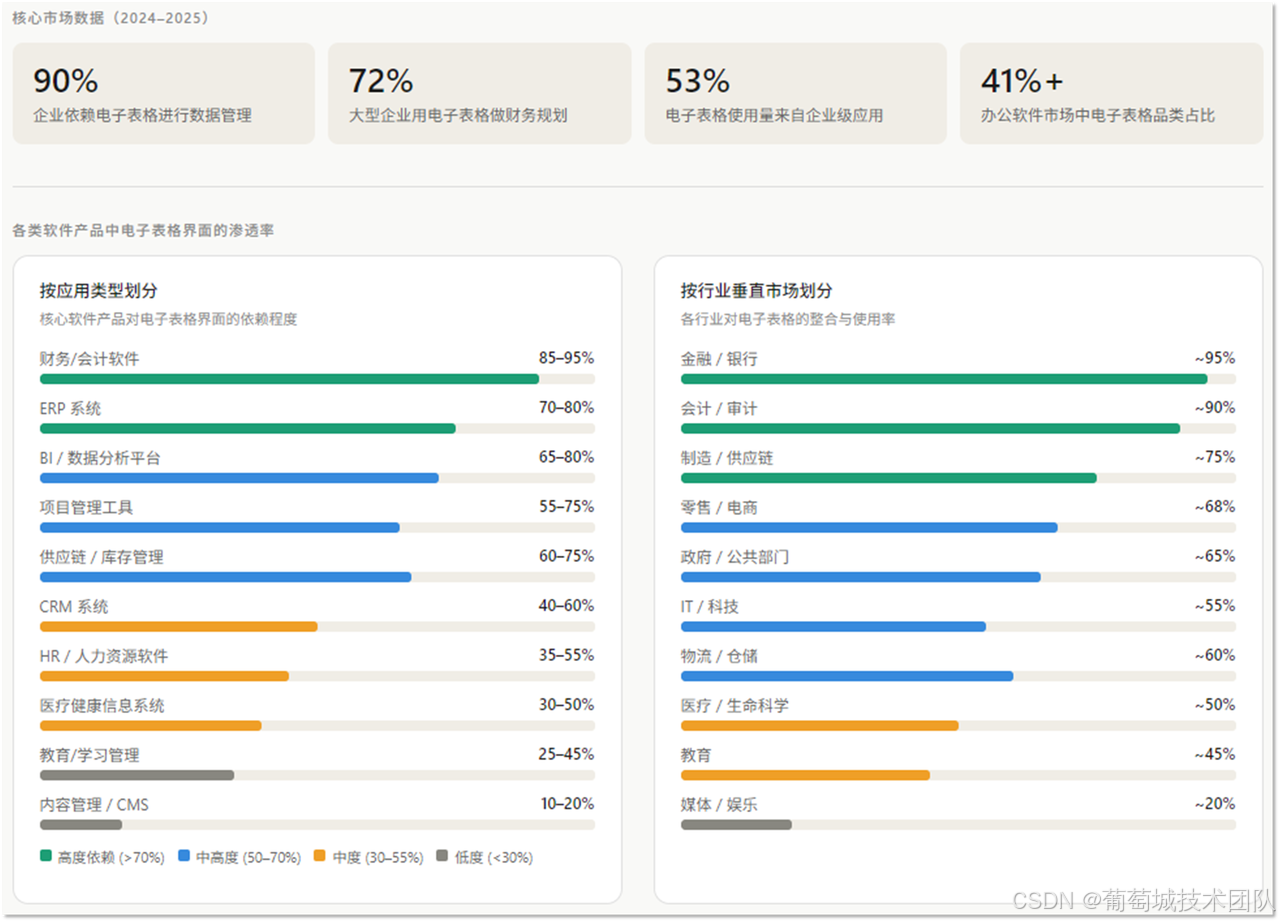Click the 零售 / 电商 row label
1280x922 pixels.
coord(719,507)
